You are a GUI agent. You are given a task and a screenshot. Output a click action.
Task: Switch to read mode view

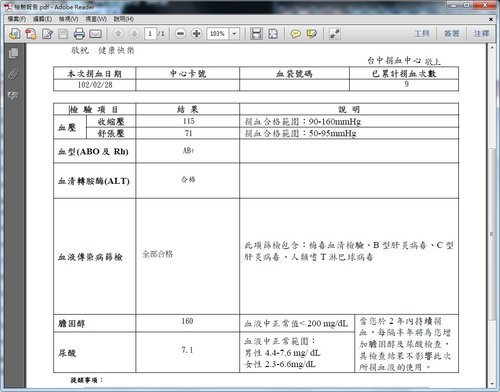pyautogui.click(x=334, y=34)
